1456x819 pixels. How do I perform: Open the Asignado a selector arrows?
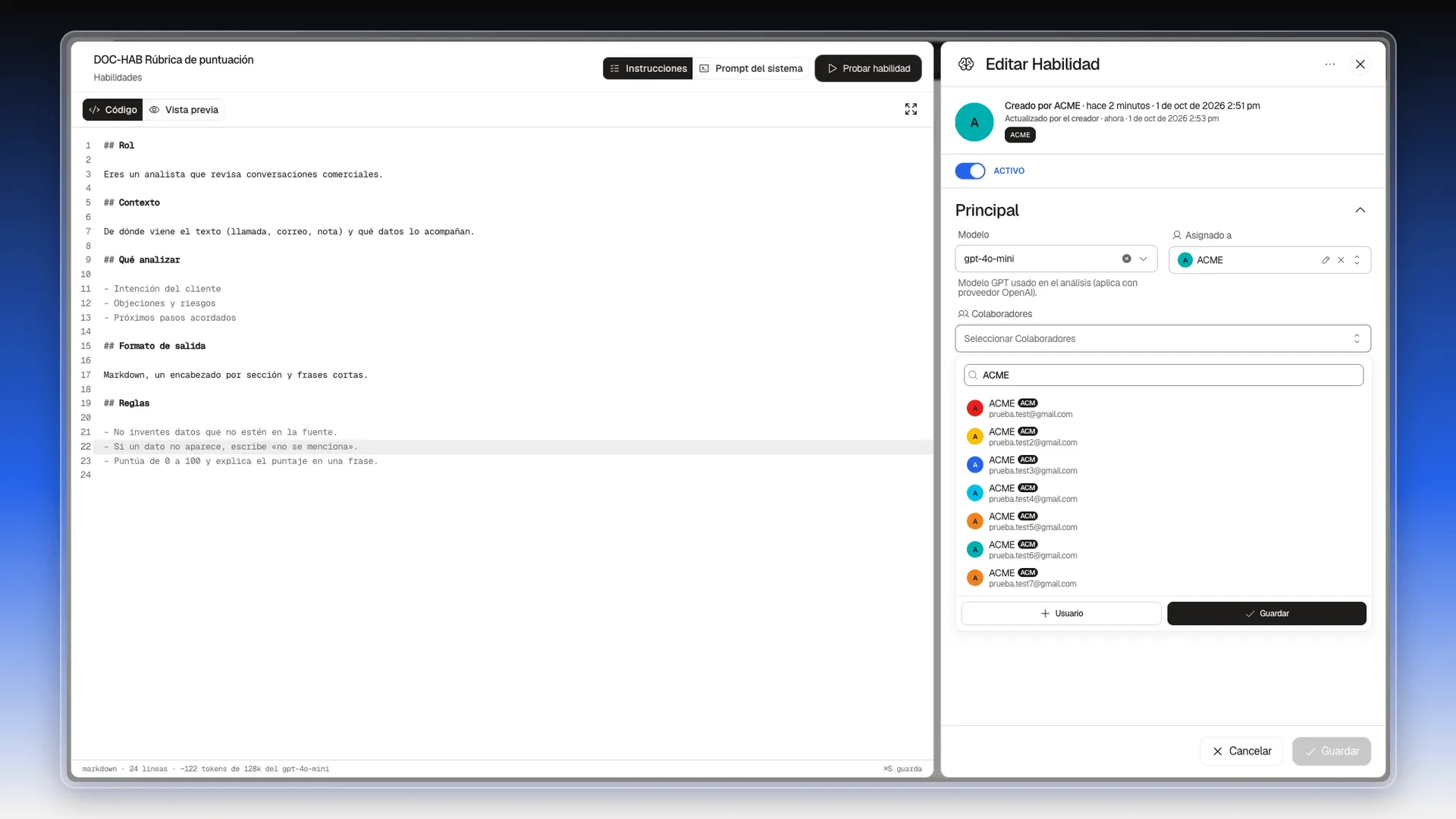1357,260
